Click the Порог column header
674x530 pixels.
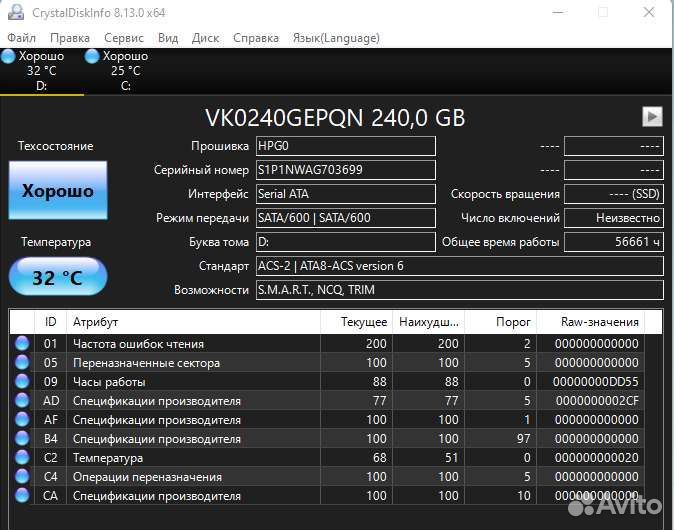tap(501, 322)
